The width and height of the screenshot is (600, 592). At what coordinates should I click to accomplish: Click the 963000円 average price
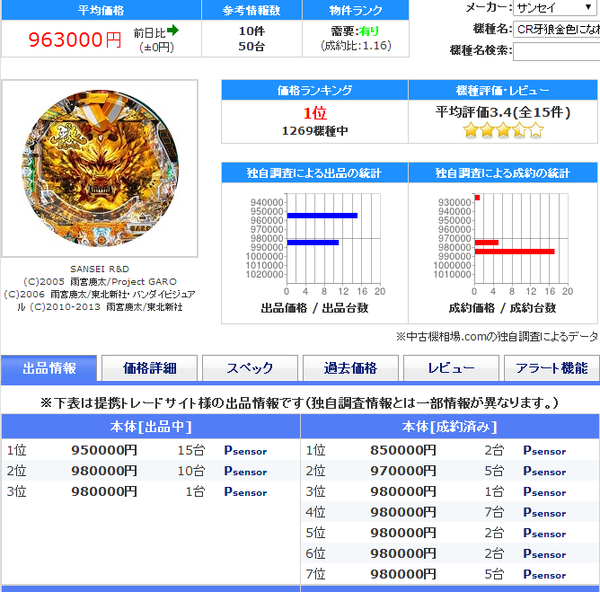click(75, 39)
